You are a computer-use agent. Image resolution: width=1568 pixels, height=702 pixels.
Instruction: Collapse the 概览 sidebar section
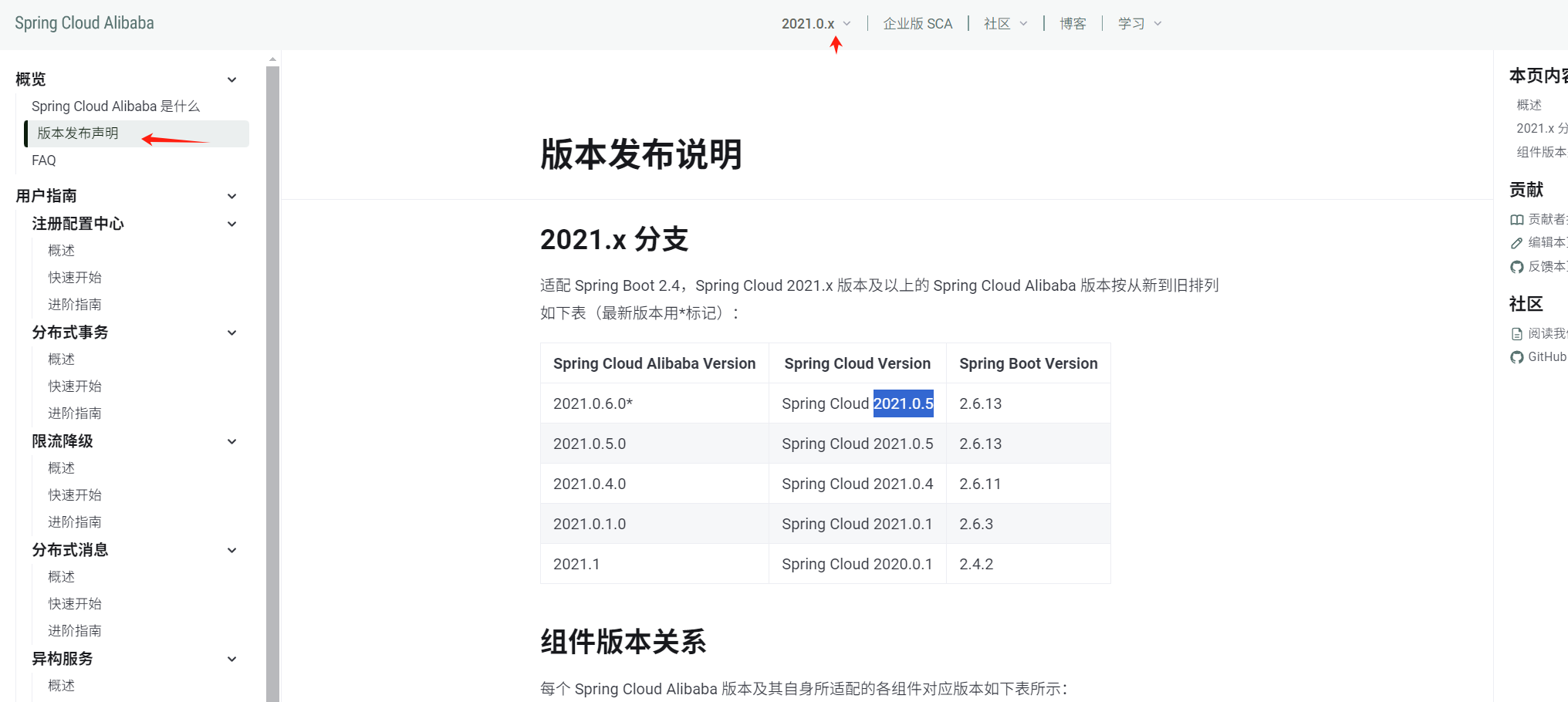(231, 79)
